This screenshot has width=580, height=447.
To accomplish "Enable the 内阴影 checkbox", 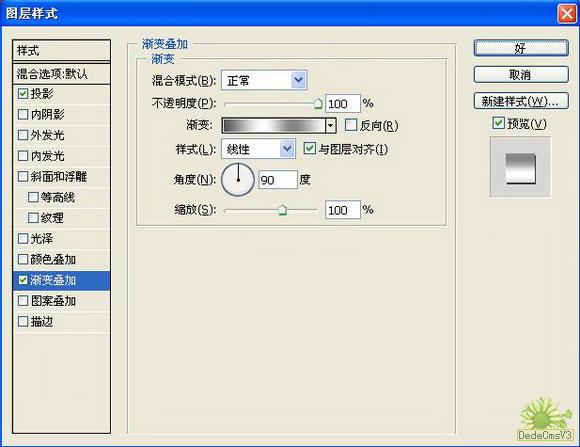I will (23, 114).
